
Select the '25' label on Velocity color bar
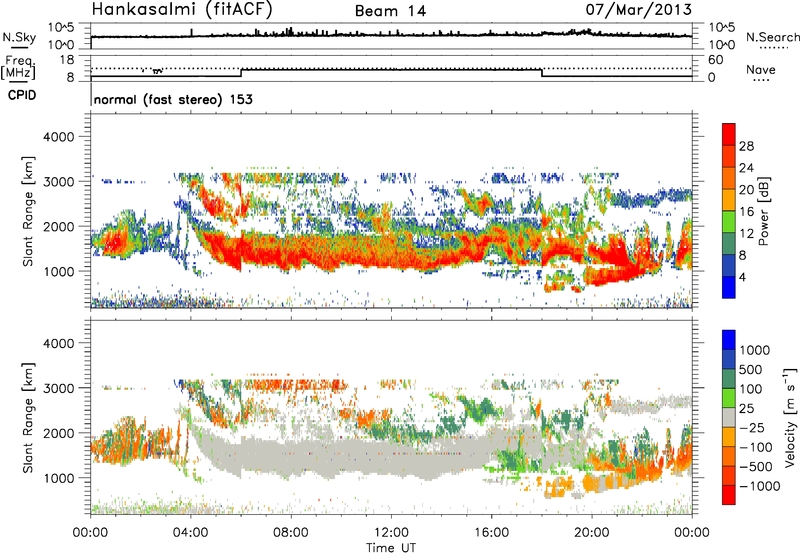pyautogui.click(x=746, y=408)
